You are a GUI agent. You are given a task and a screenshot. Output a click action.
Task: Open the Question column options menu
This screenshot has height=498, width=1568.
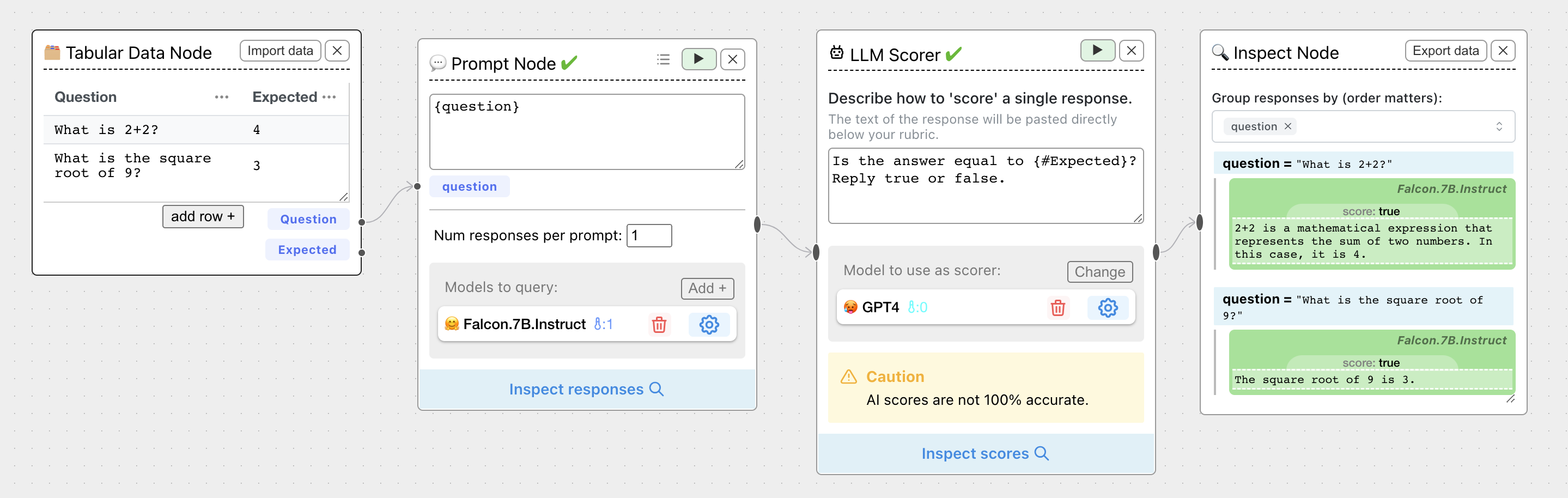pyautogui.click(x=222, y=96)
